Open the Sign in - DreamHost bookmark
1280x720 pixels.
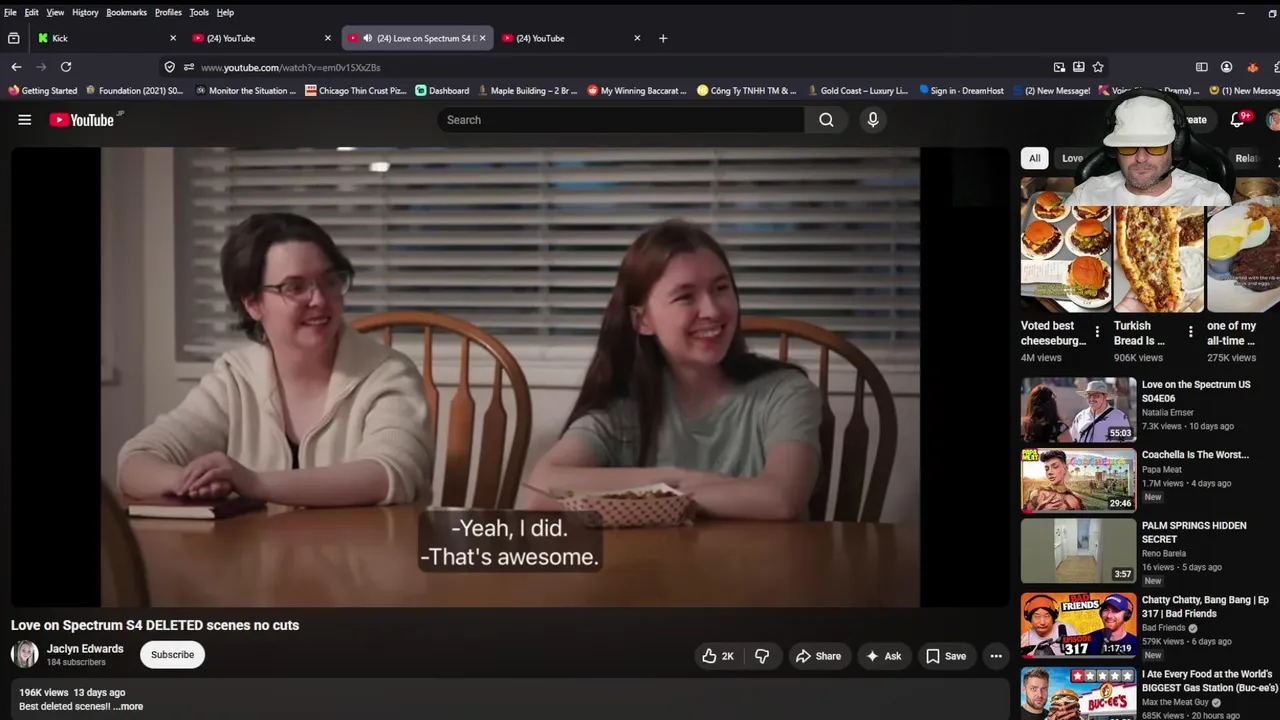(x=961, y=90)
